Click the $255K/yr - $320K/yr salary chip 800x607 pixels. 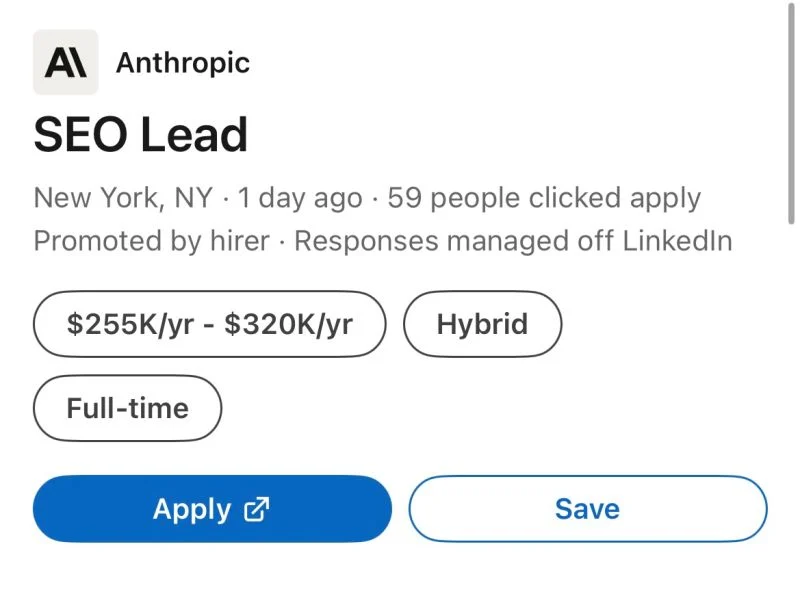tap(209, 323)
